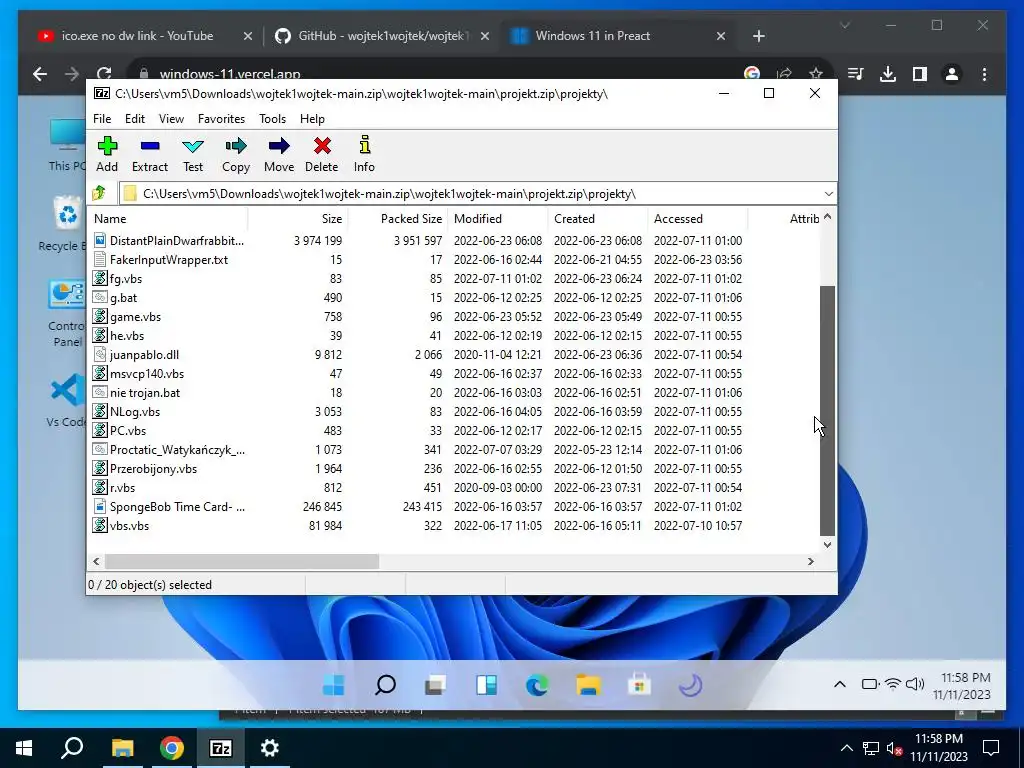Click the horizontal scrollbar left arrow
Viewport: 1024px width, 768px height.
(97, 561)
